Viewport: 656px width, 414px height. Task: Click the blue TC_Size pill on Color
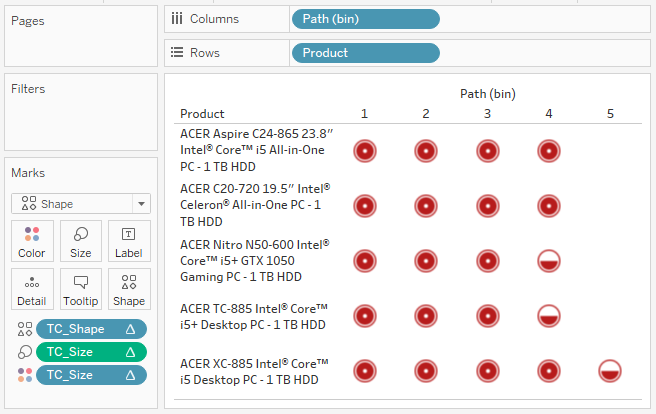[91, 375]
